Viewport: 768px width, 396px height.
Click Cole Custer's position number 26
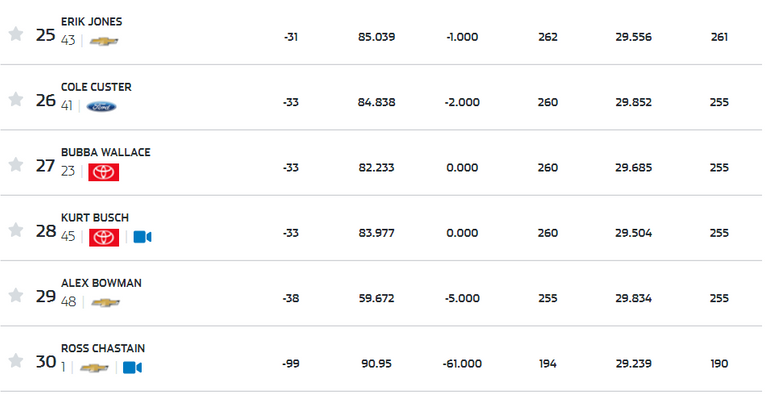[x=46, y=100]
